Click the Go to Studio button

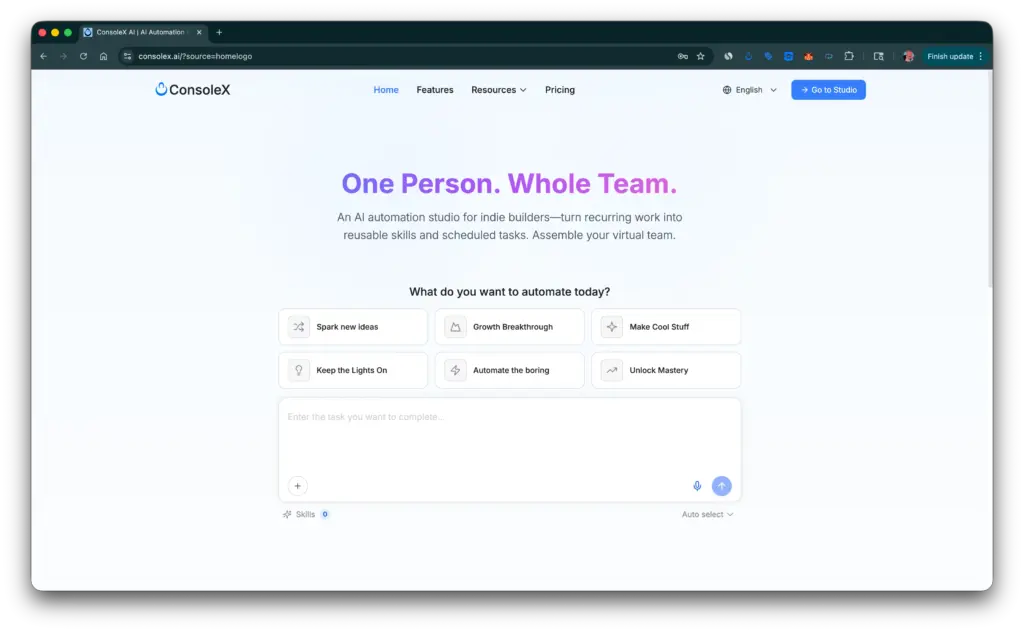pyautogui.click(x=828, y=89)
